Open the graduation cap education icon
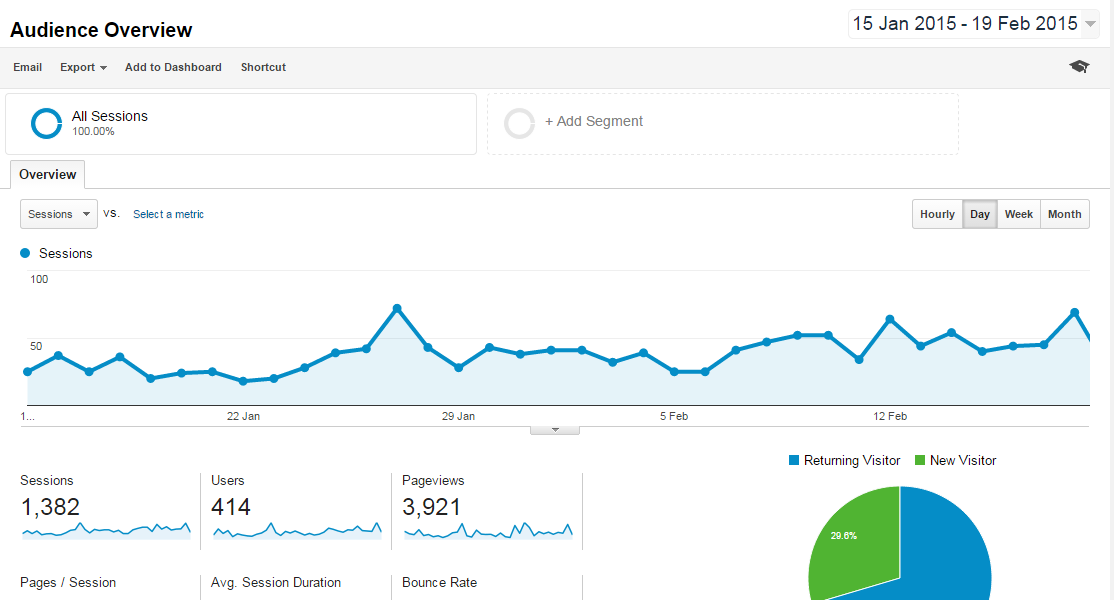 click(1079, 67)
